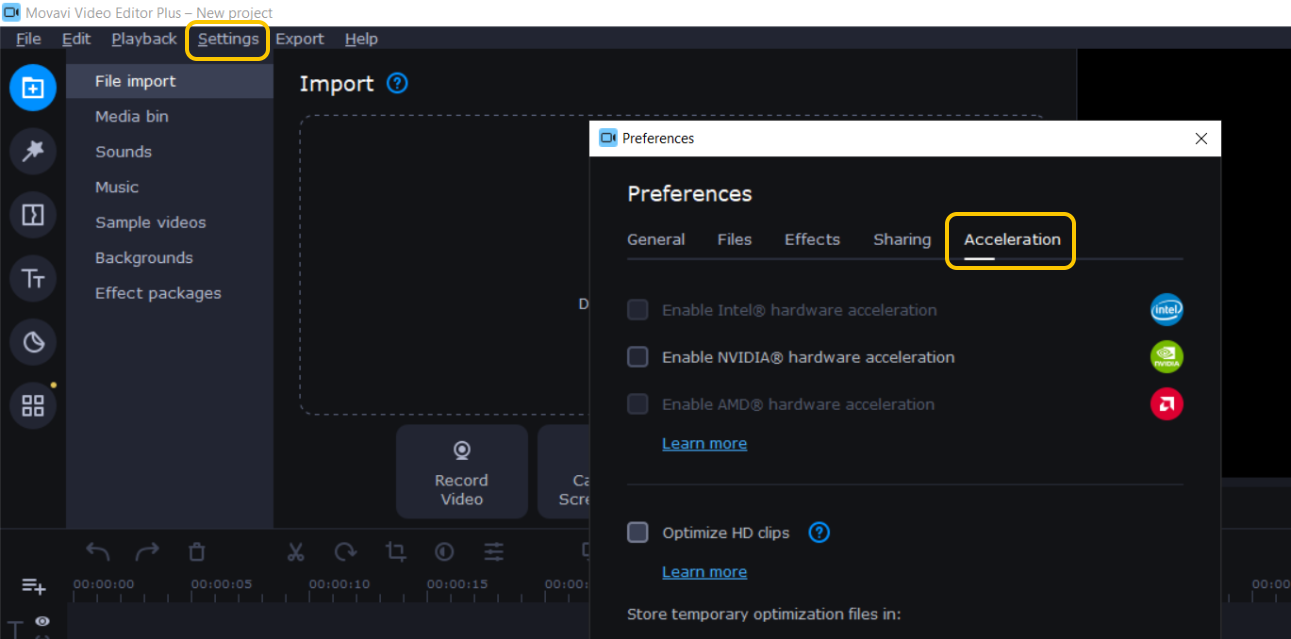Click the Undo arrow
Viewport: 1291px width, 639px height.
(x=97, y=551)
